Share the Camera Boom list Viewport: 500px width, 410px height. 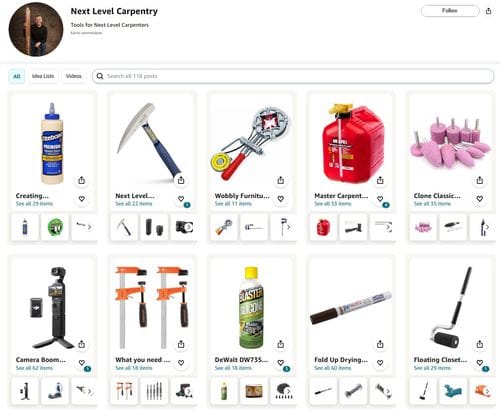coord(82,344)
